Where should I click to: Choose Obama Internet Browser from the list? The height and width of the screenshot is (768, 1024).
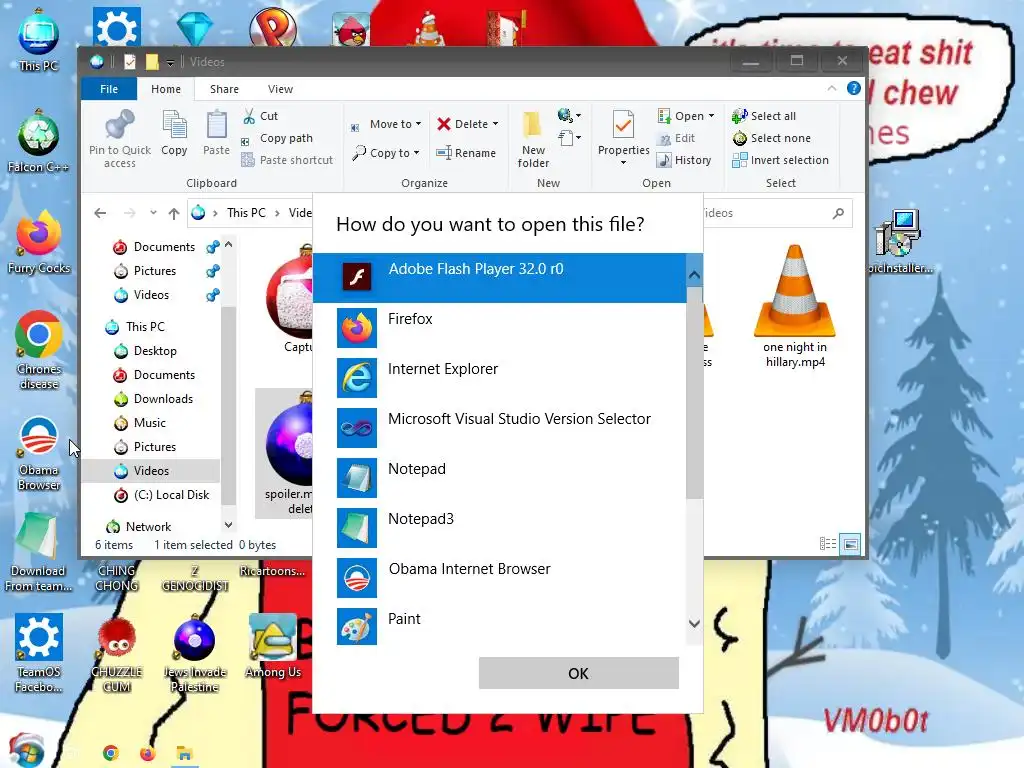tap(500, 577)
